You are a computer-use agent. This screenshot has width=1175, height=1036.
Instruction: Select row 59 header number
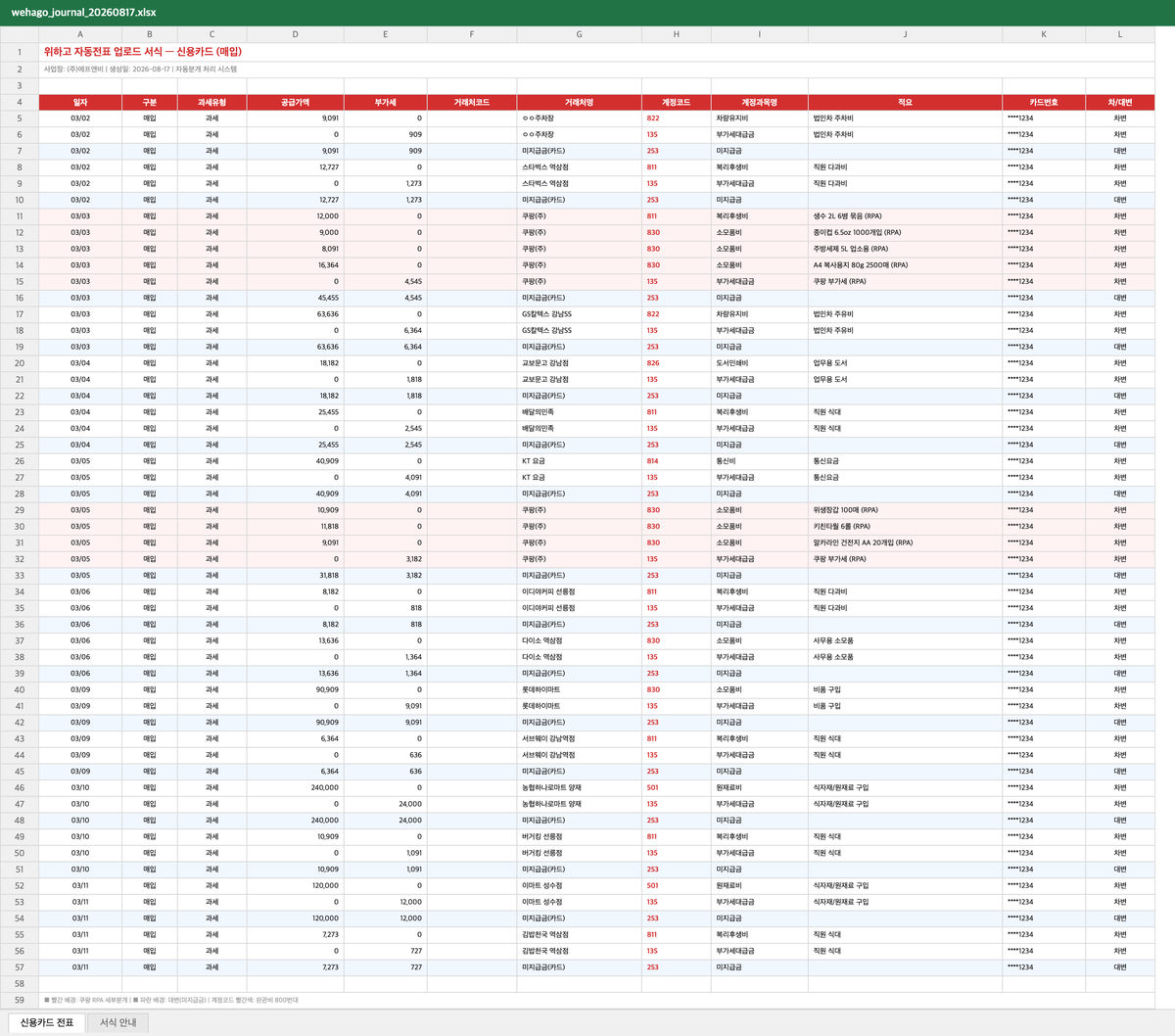tap(19, 1000)
